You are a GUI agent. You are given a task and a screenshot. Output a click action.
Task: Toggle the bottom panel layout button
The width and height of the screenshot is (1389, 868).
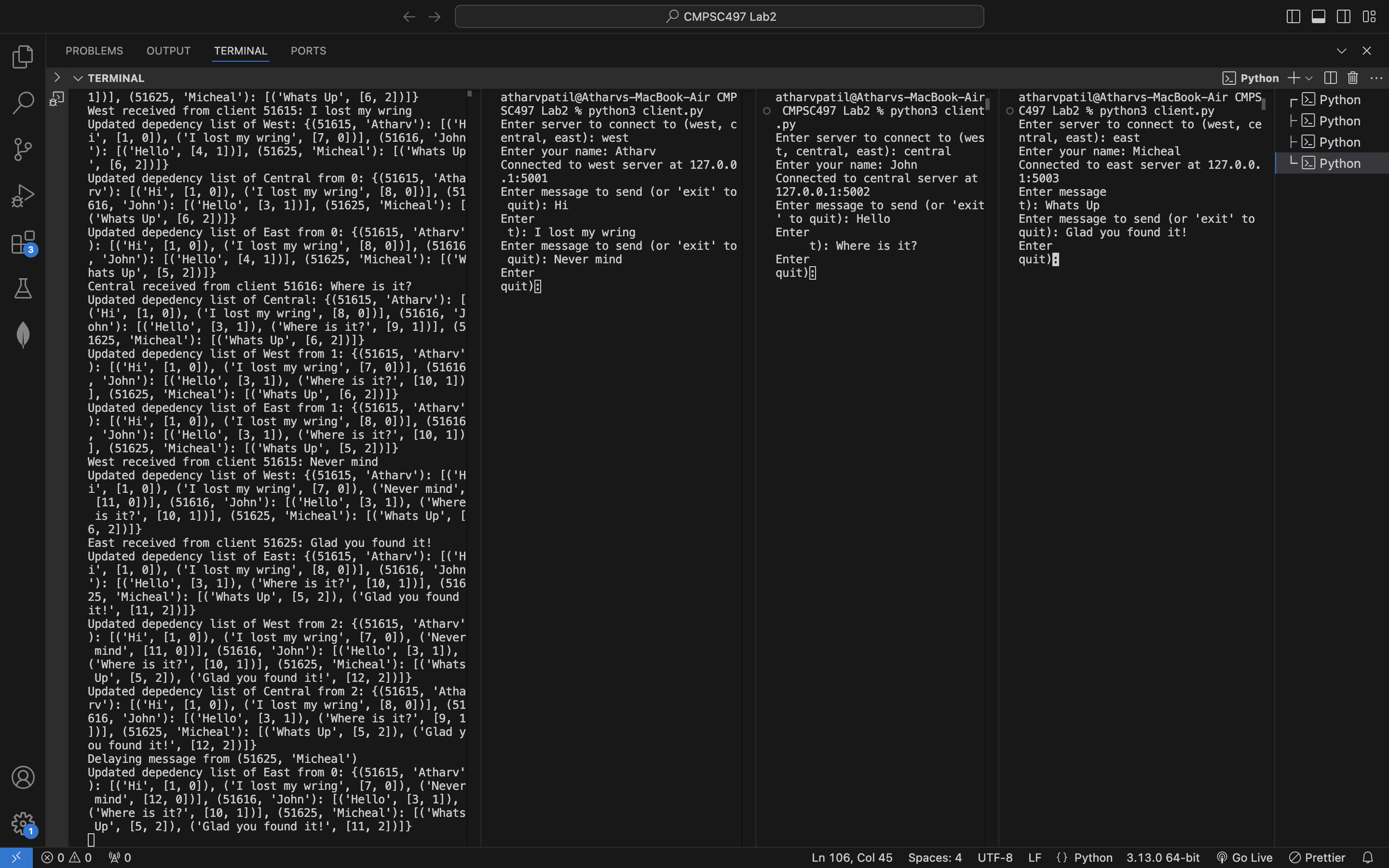(1319, 17)
